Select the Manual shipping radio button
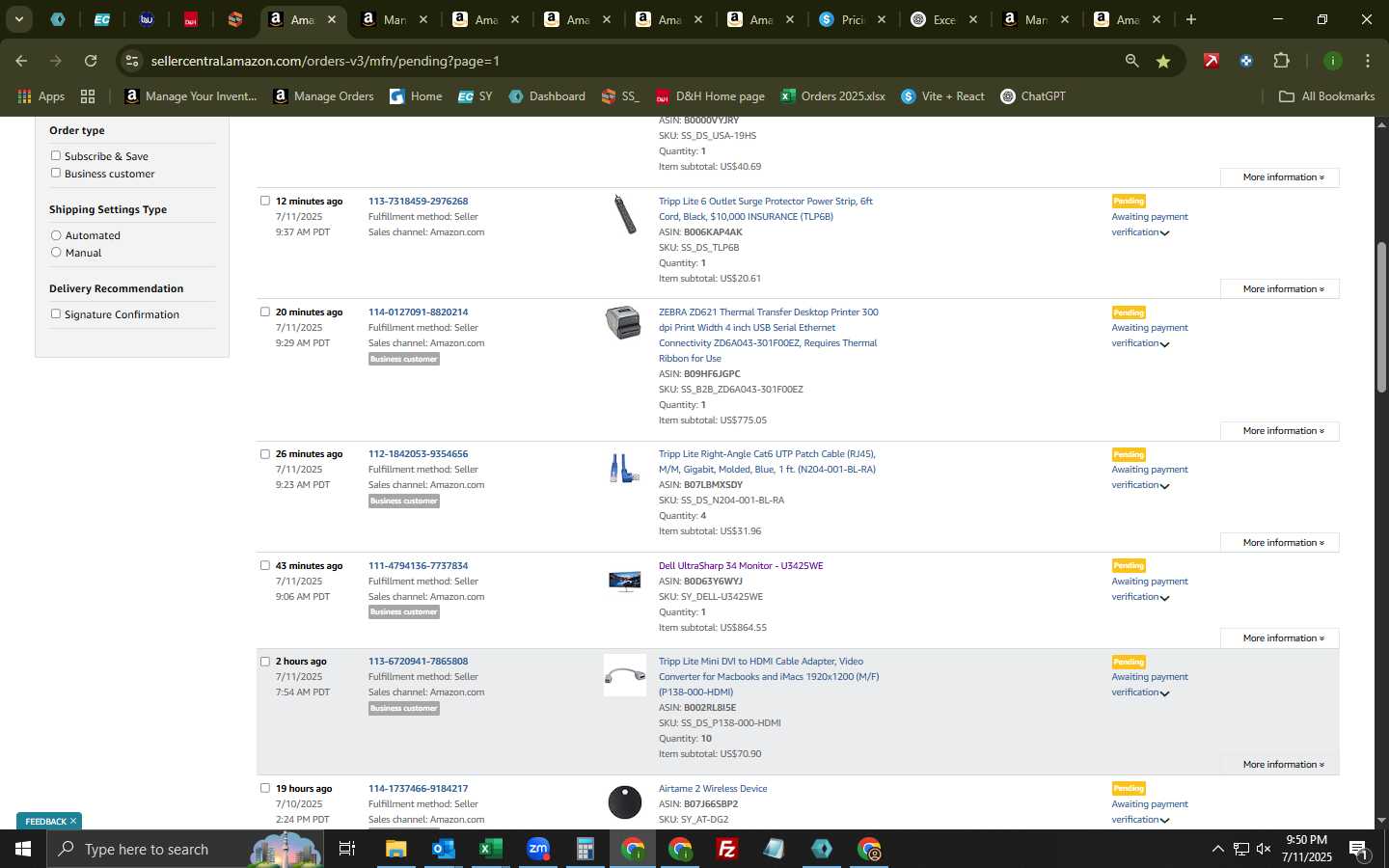This screenshot has width=1389, height=868. click(56, 252)
